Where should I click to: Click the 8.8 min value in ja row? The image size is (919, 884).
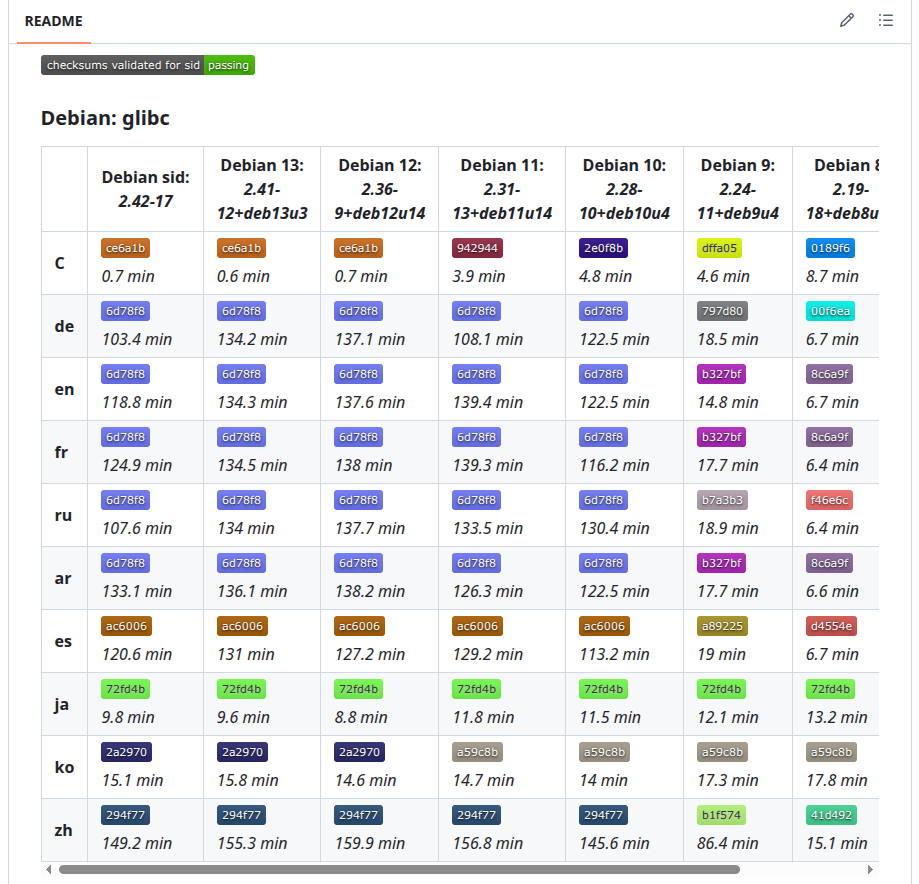tap(360, 718)
